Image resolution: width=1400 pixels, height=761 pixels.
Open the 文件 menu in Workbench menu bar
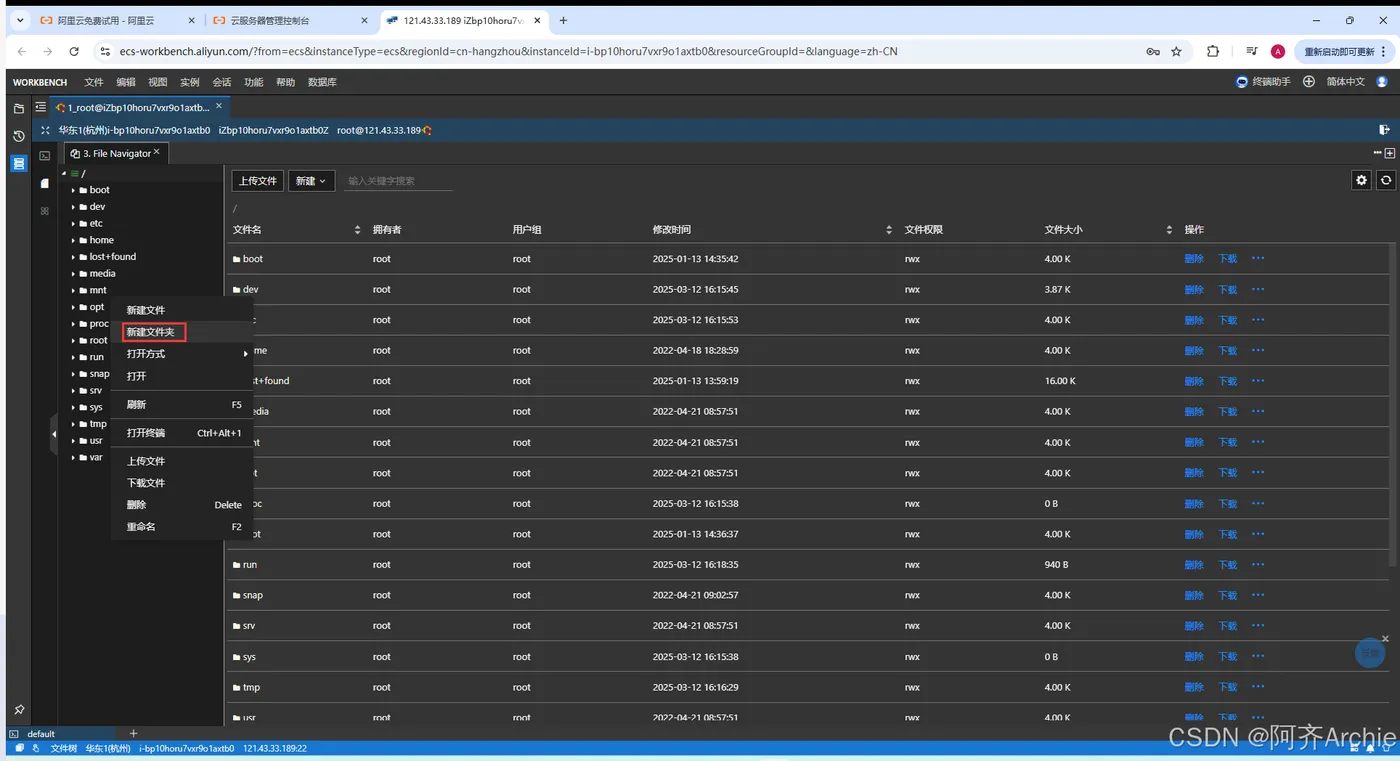pos(94,82)
